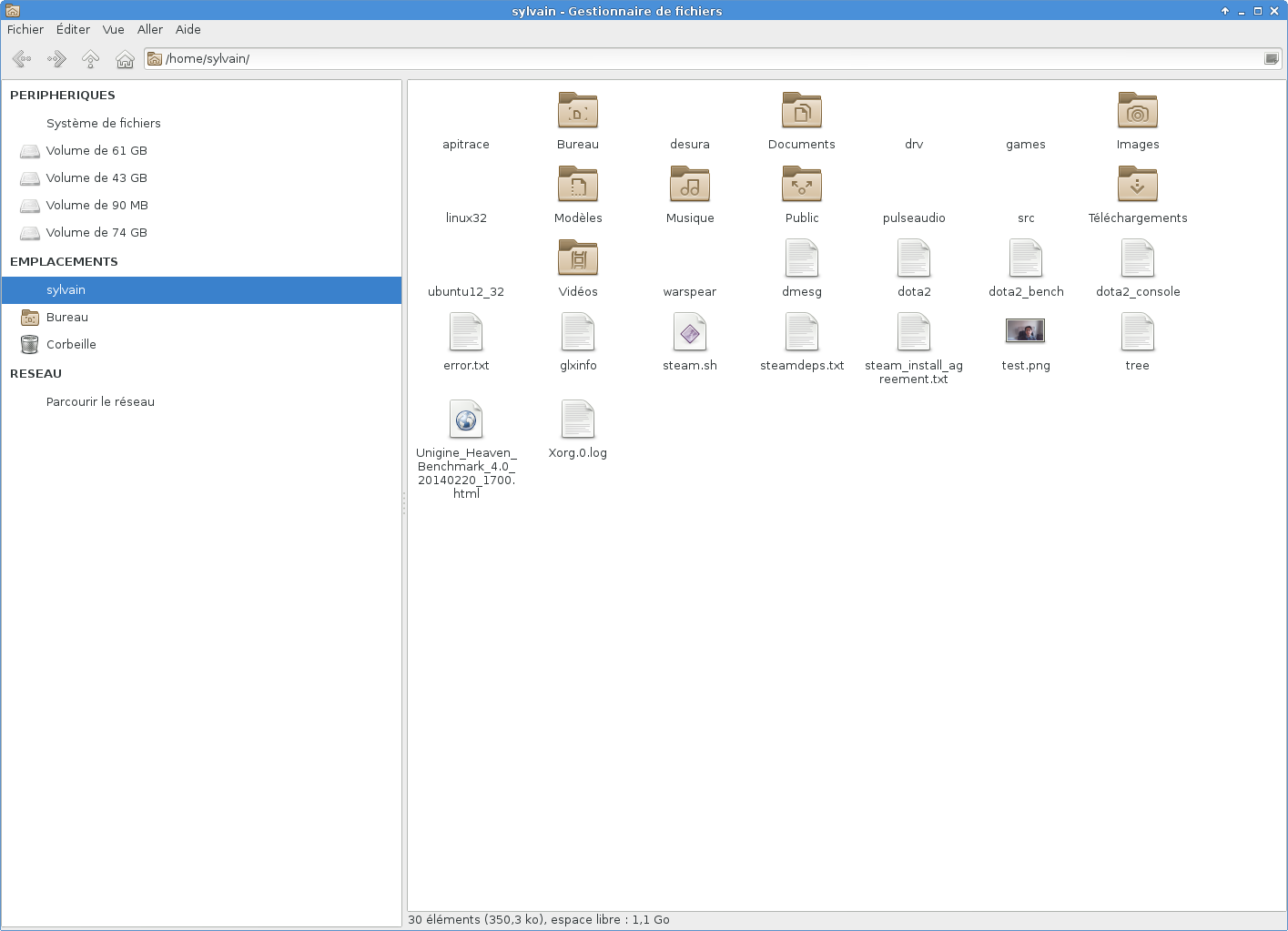The height and width of the screenshot is (931, 1288).
Task: Open the Fichier menu
Action: (x=25, y=29)
